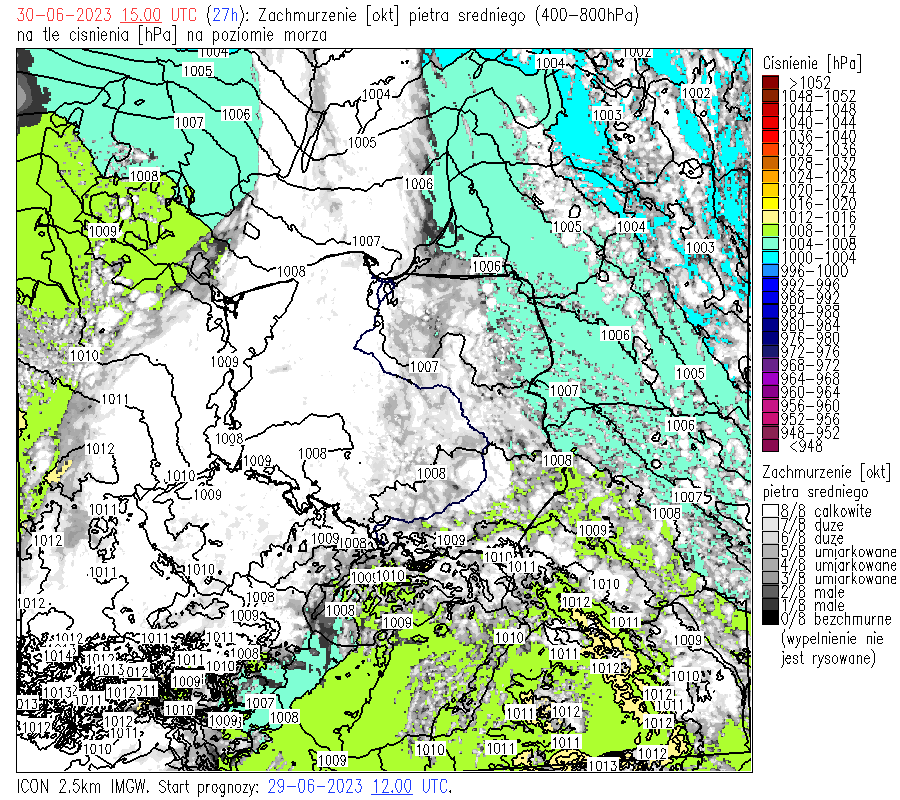The image size is (900, 800).
Task: Pick the 1000-1004 hPa cyan swatch
Action: point(770,257)
